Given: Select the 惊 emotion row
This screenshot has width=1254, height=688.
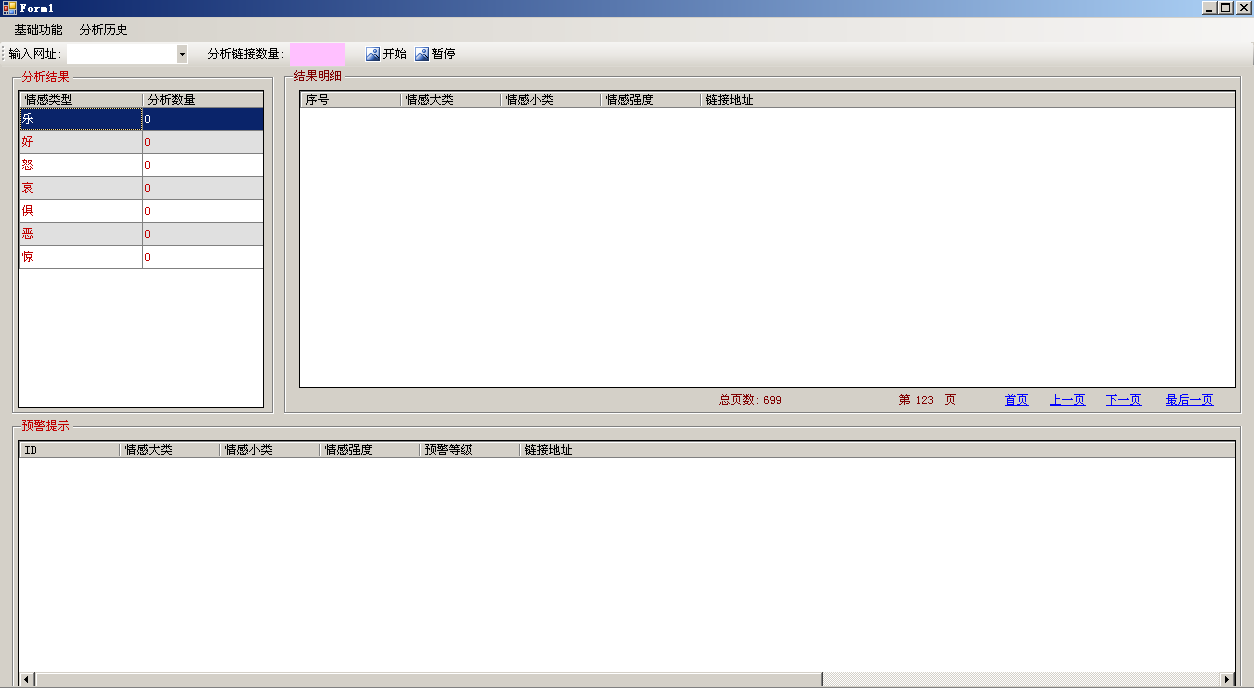Looking at the screenshot, I should [x=80, y=257].
